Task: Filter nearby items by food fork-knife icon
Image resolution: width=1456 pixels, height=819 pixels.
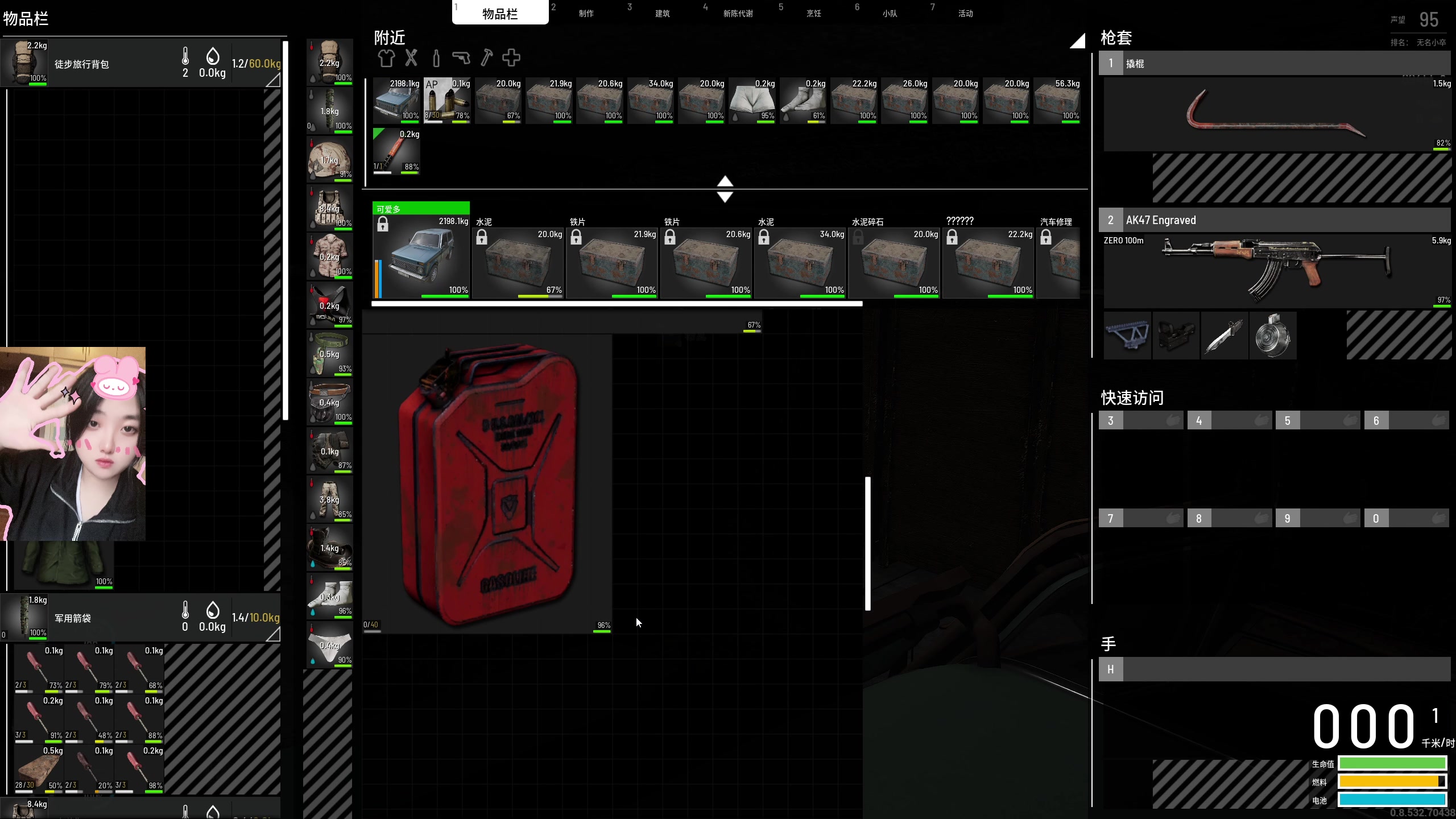Action: click(x=411, y=58)
